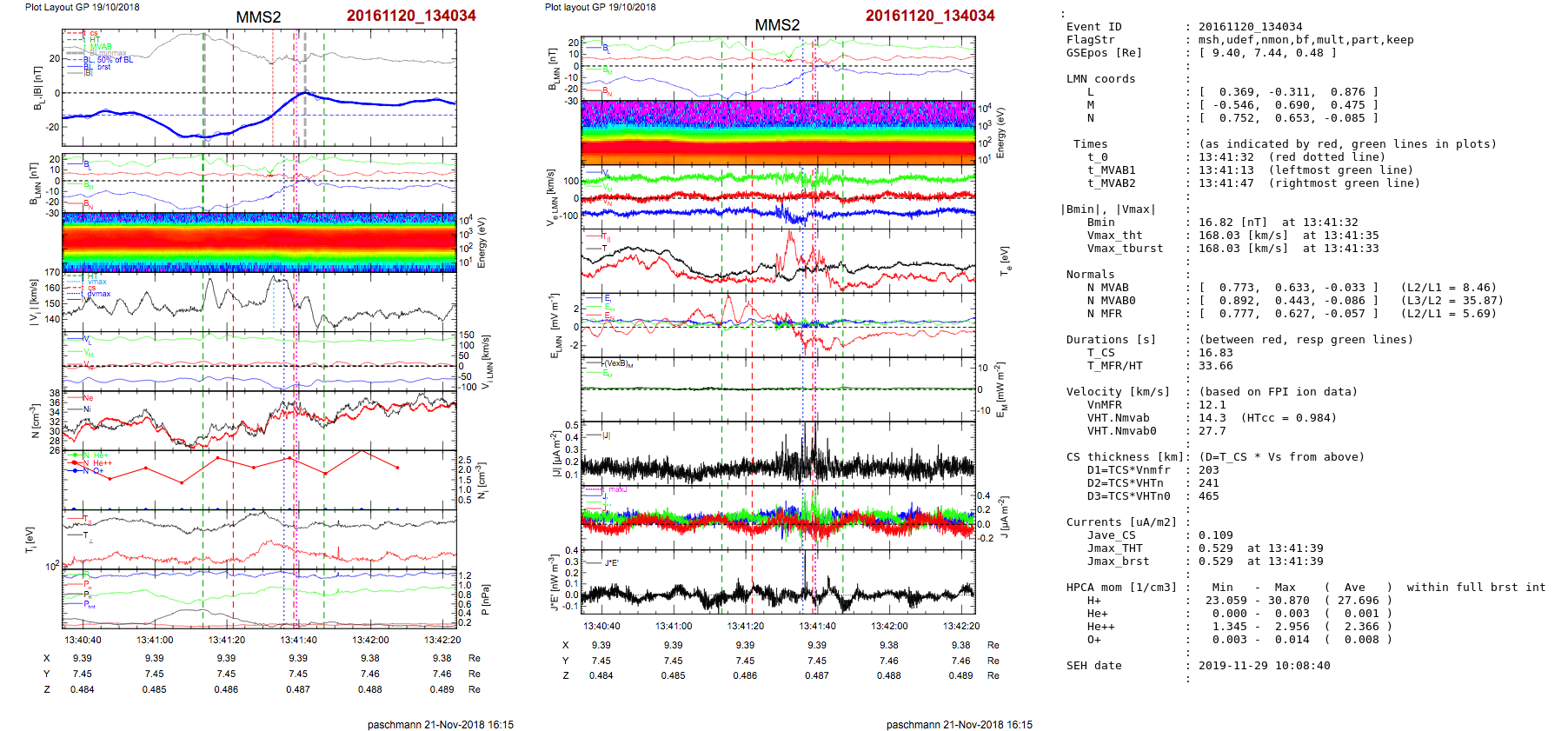
Task: Select the "Event ID" label in the text panel
Action: point(1093,27)
